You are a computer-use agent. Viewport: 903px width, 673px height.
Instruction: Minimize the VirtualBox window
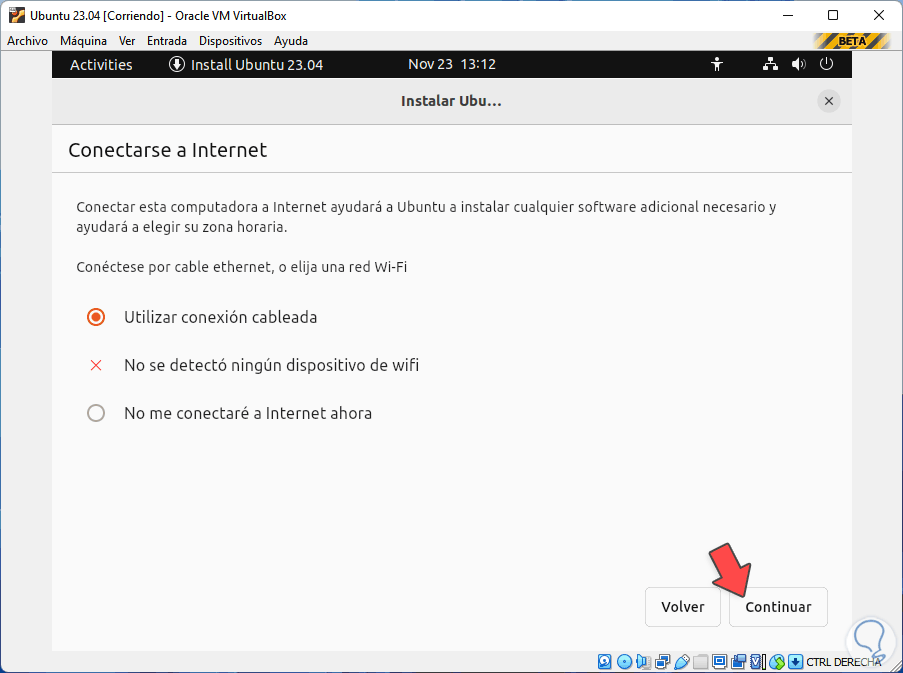click(x=788, y=16)
